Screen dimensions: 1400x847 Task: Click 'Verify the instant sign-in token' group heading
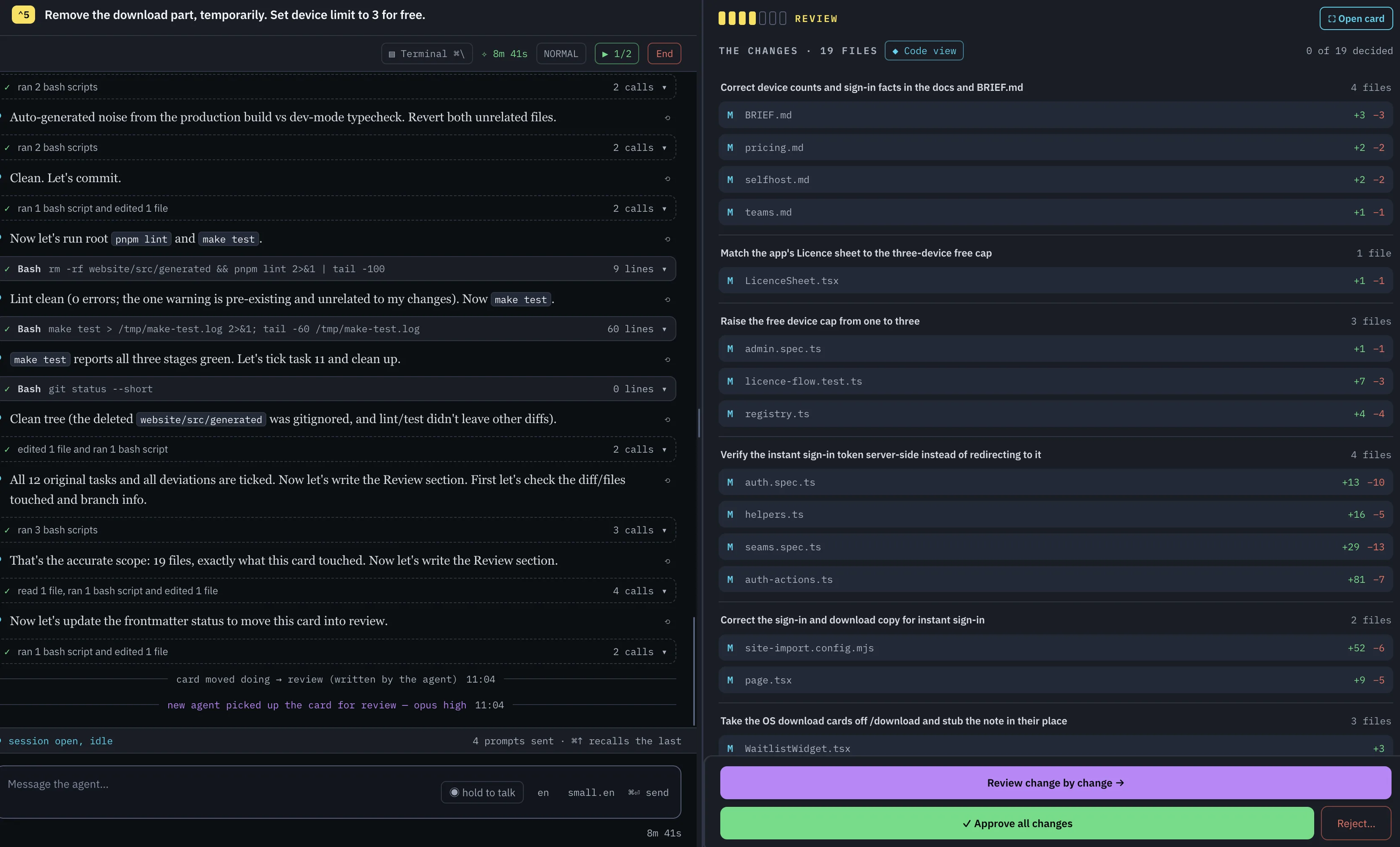click(x=880, y=454)
